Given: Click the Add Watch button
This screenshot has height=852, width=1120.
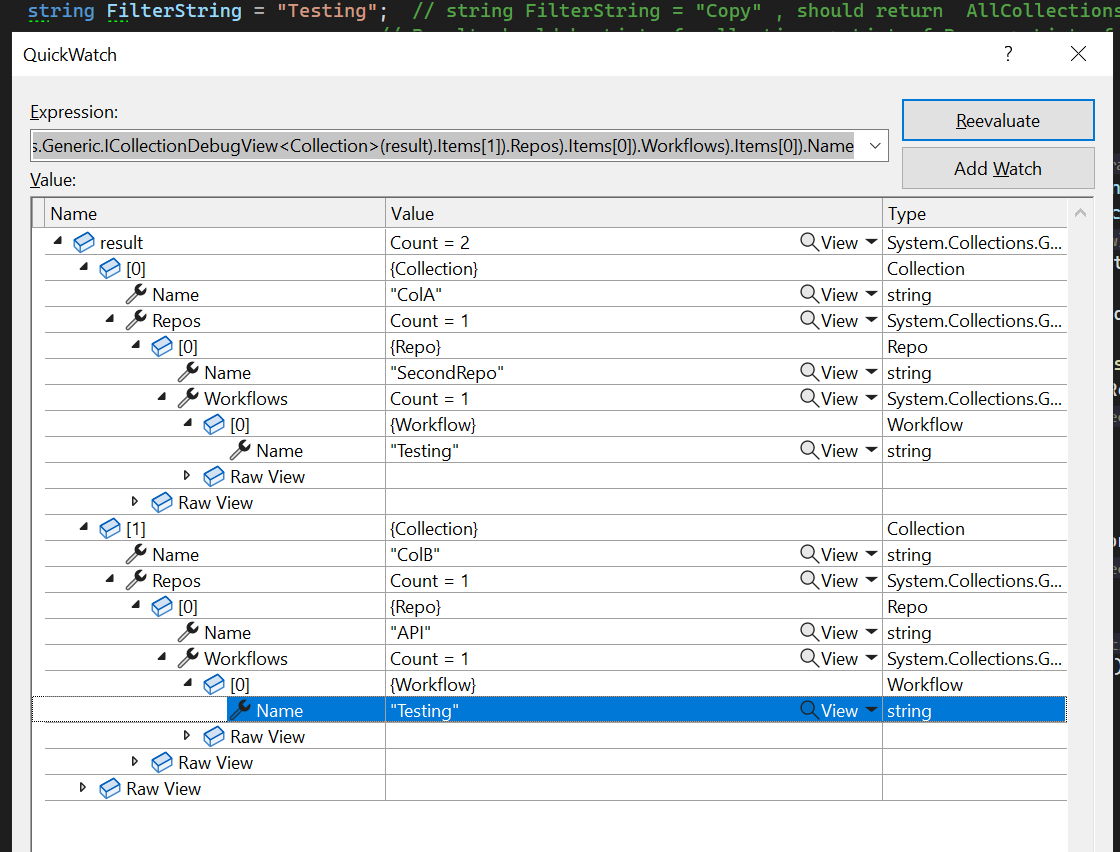Looking at the screenshot, I should tap(998, 169).
